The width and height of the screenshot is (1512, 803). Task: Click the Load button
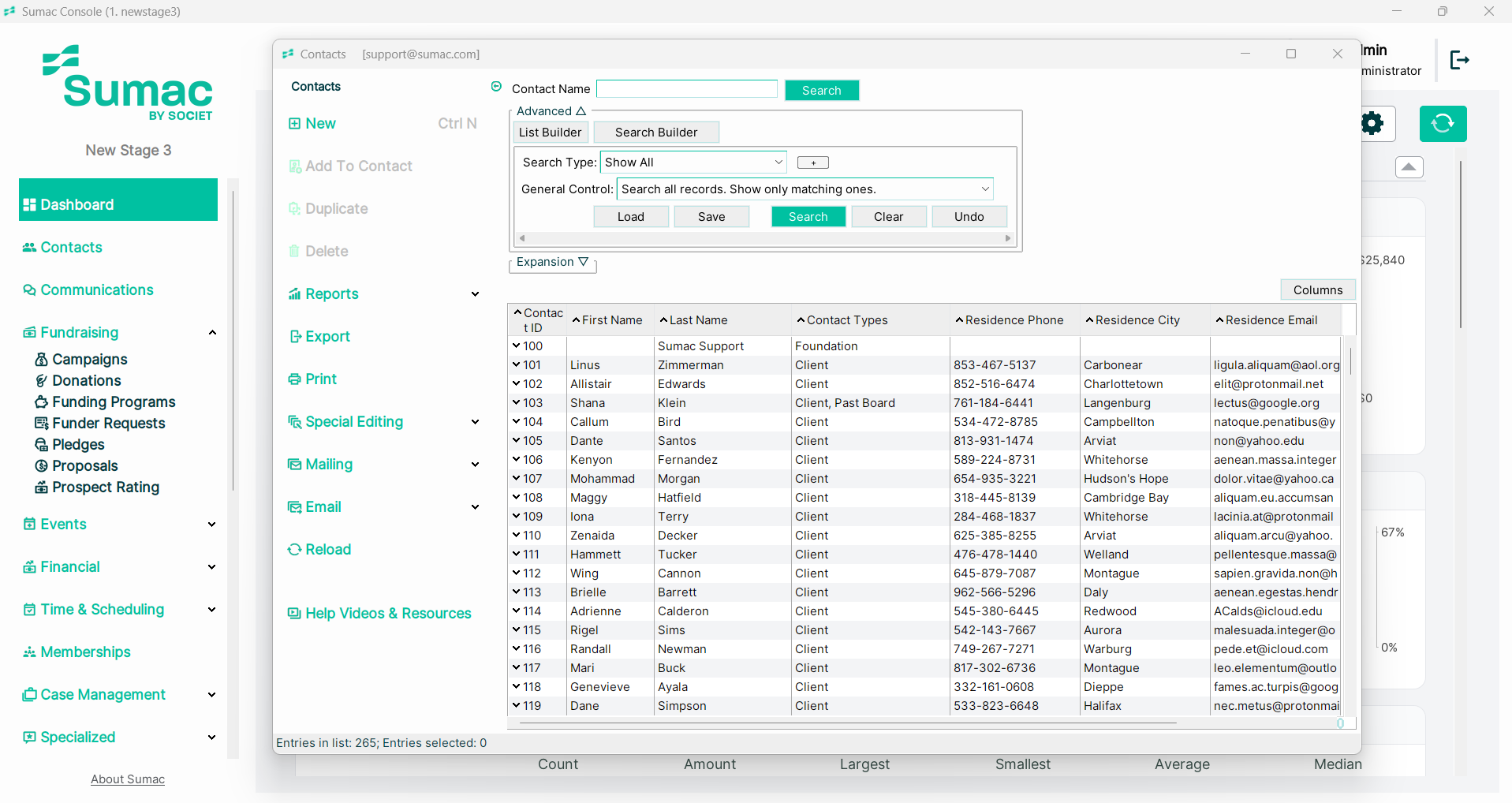coord(631,217)
